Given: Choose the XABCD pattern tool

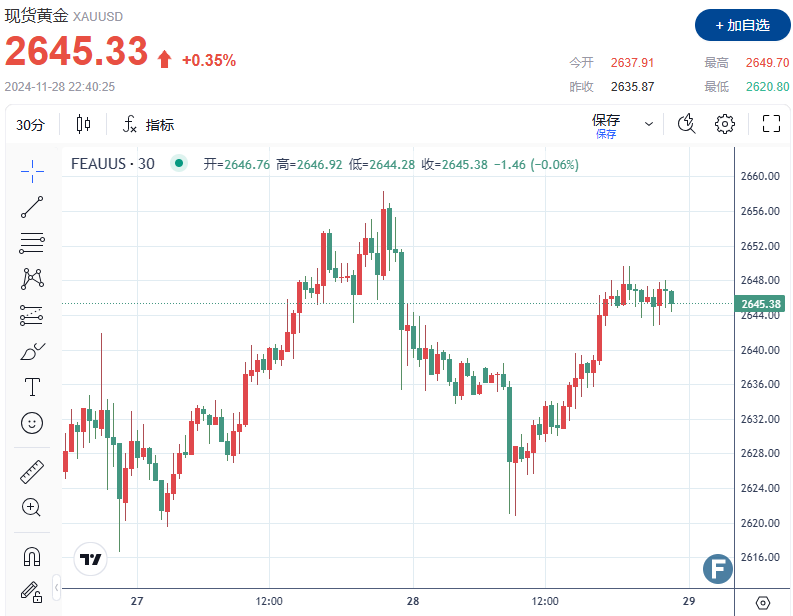Looking at the screenshot, I should [x=32, y=278].
